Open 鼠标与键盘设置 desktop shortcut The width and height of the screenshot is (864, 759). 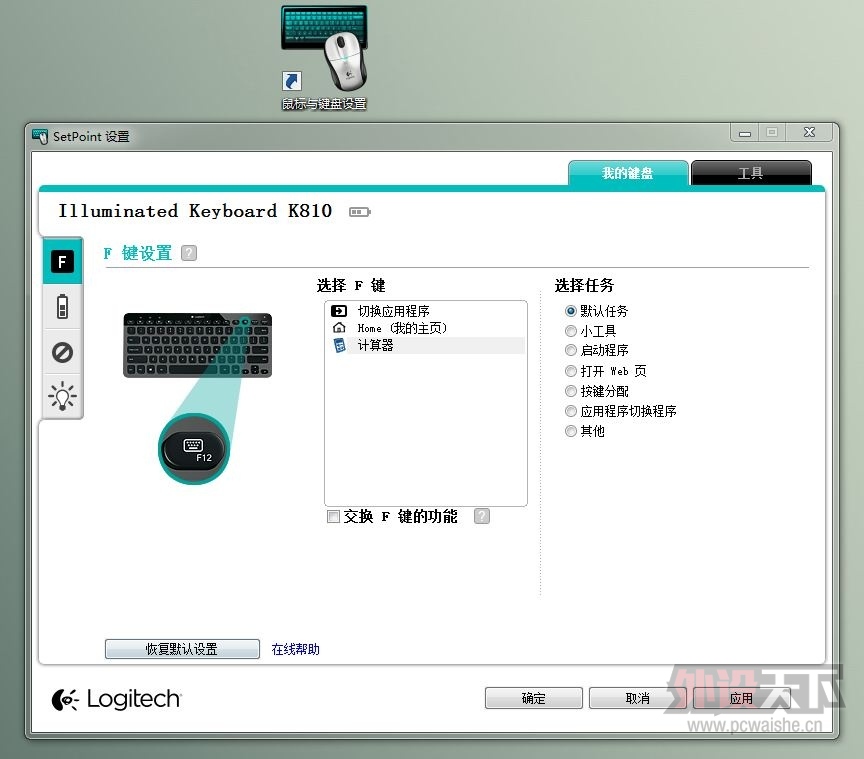tap(324, 58)
